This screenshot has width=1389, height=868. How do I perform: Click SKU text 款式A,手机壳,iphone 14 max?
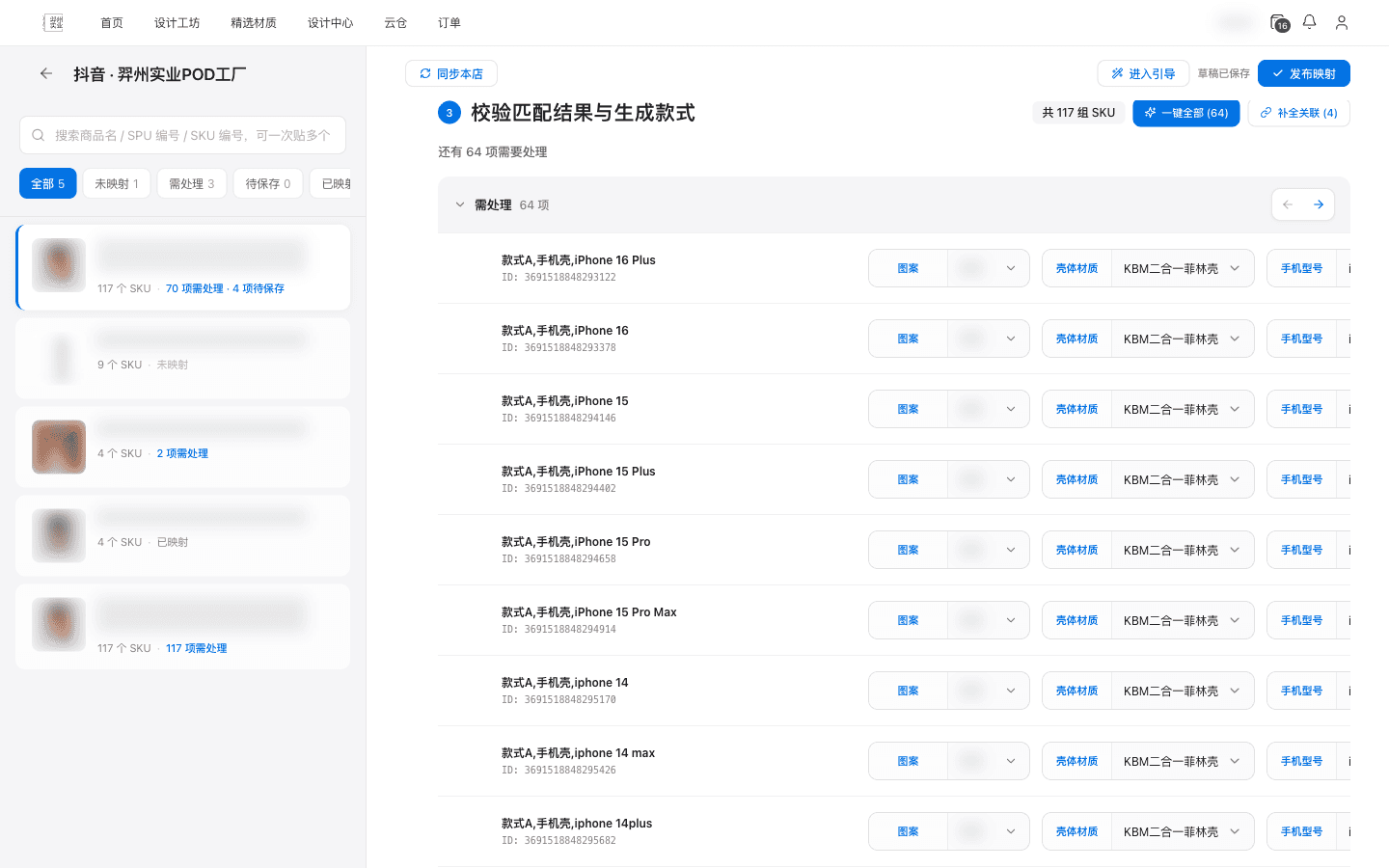(x=578, y=753)
